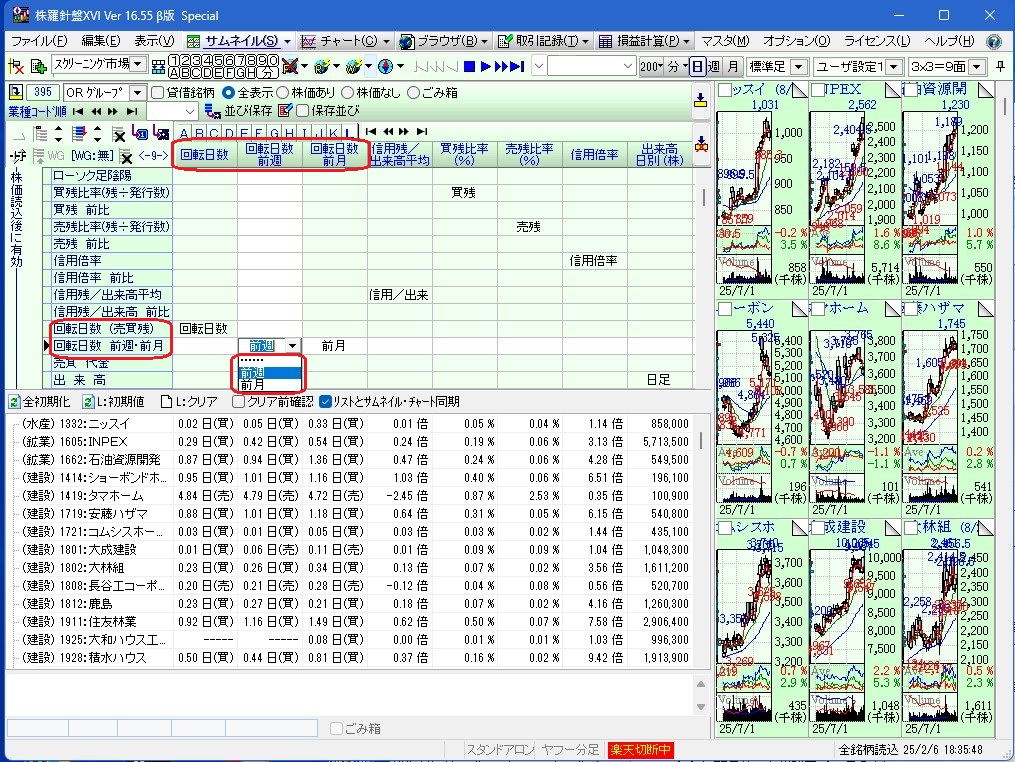This screenshot has width=1015, height=762.
Task: Select the 株価なし radio button
Action: point(347,93)
